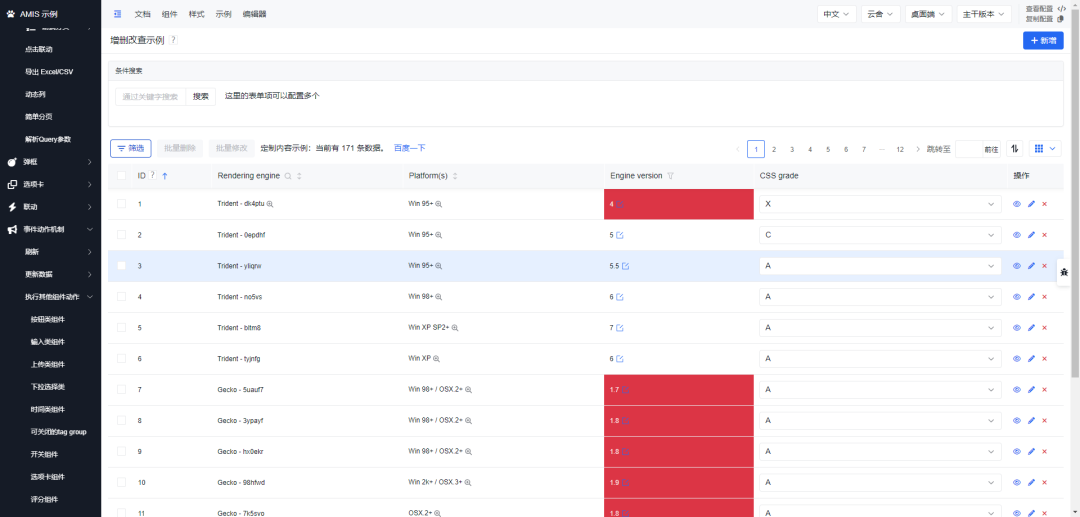Click the column sort toggle icon near pagination

[x=1015, y=149]
